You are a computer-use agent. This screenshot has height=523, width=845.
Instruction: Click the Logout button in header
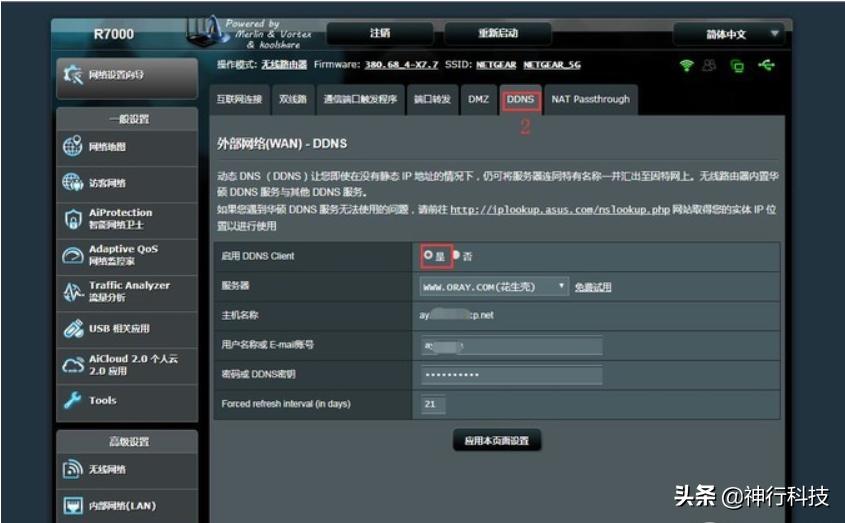[380, 33]
